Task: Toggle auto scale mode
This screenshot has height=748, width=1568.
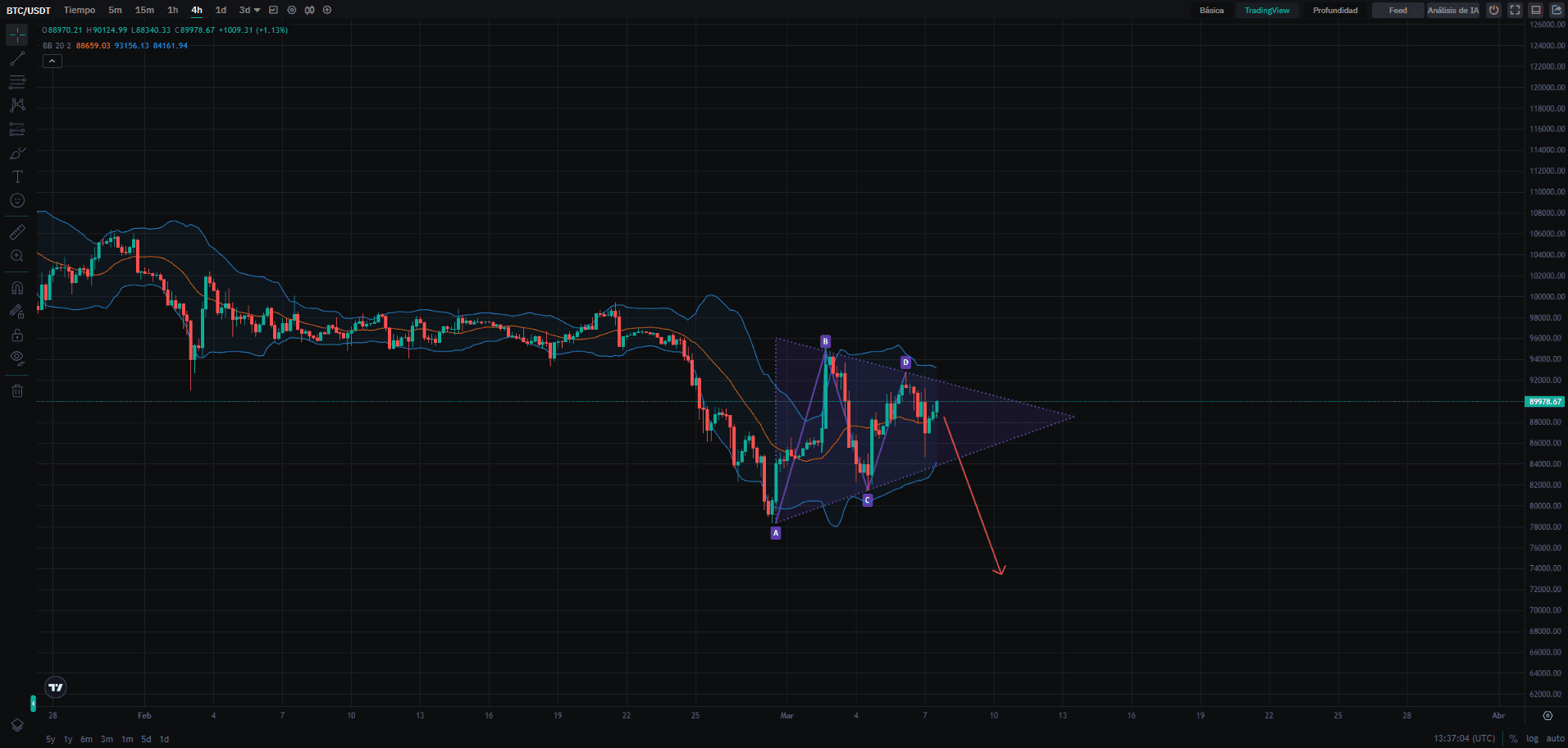Action: [x=1555, y=738]
